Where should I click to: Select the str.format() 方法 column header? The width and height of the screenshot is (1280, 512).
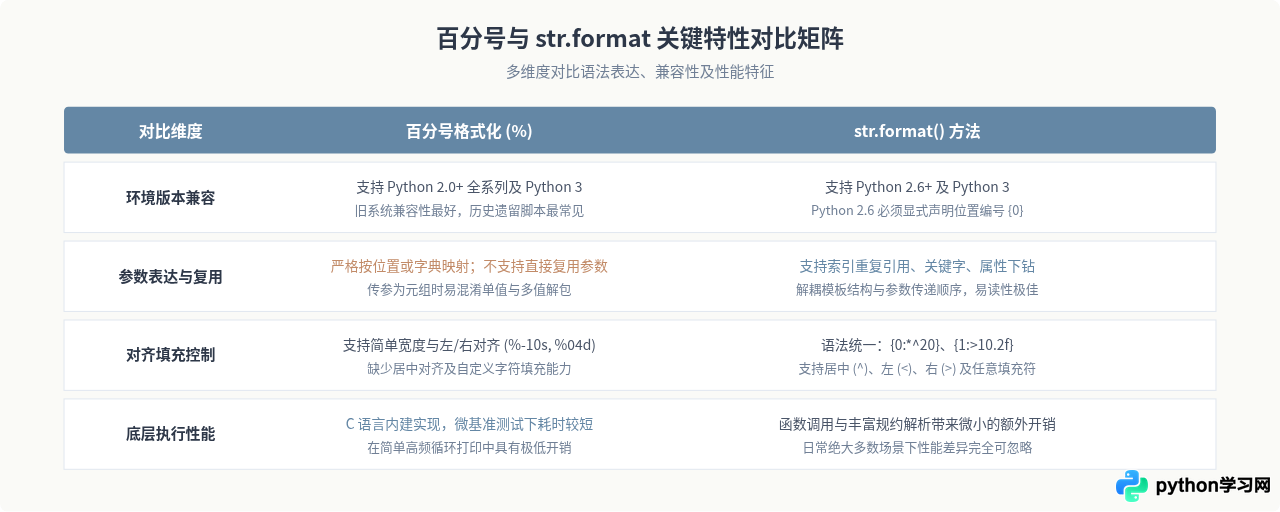[917, 131]
